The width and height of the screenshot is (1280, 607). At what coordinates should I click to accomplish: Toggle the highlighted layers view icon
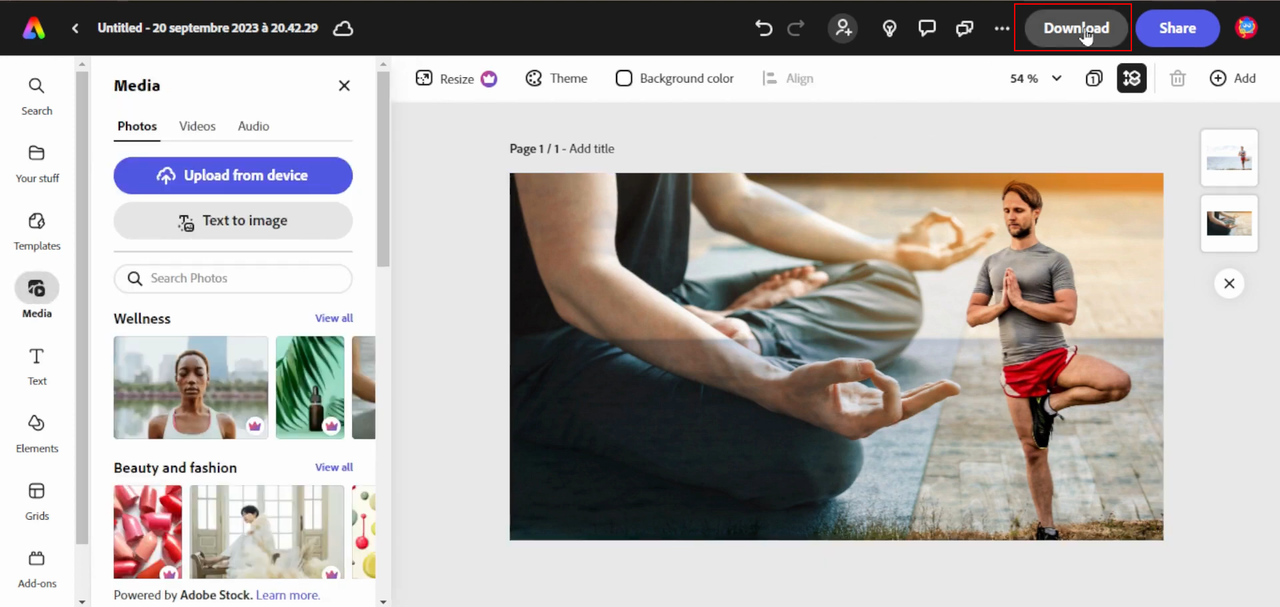coord(1131,78)
